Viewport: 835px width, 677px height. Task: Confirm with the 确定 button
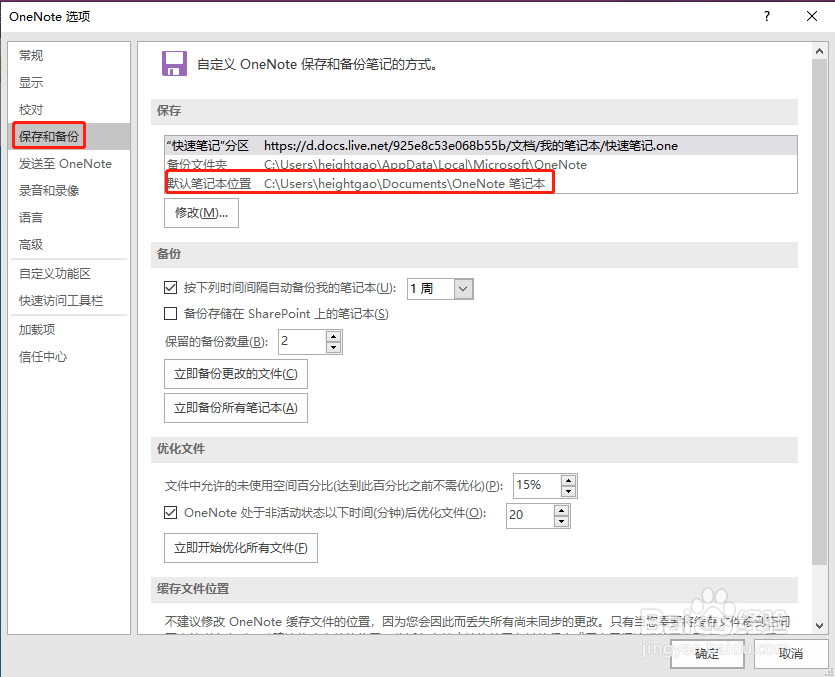click(707, 654)
